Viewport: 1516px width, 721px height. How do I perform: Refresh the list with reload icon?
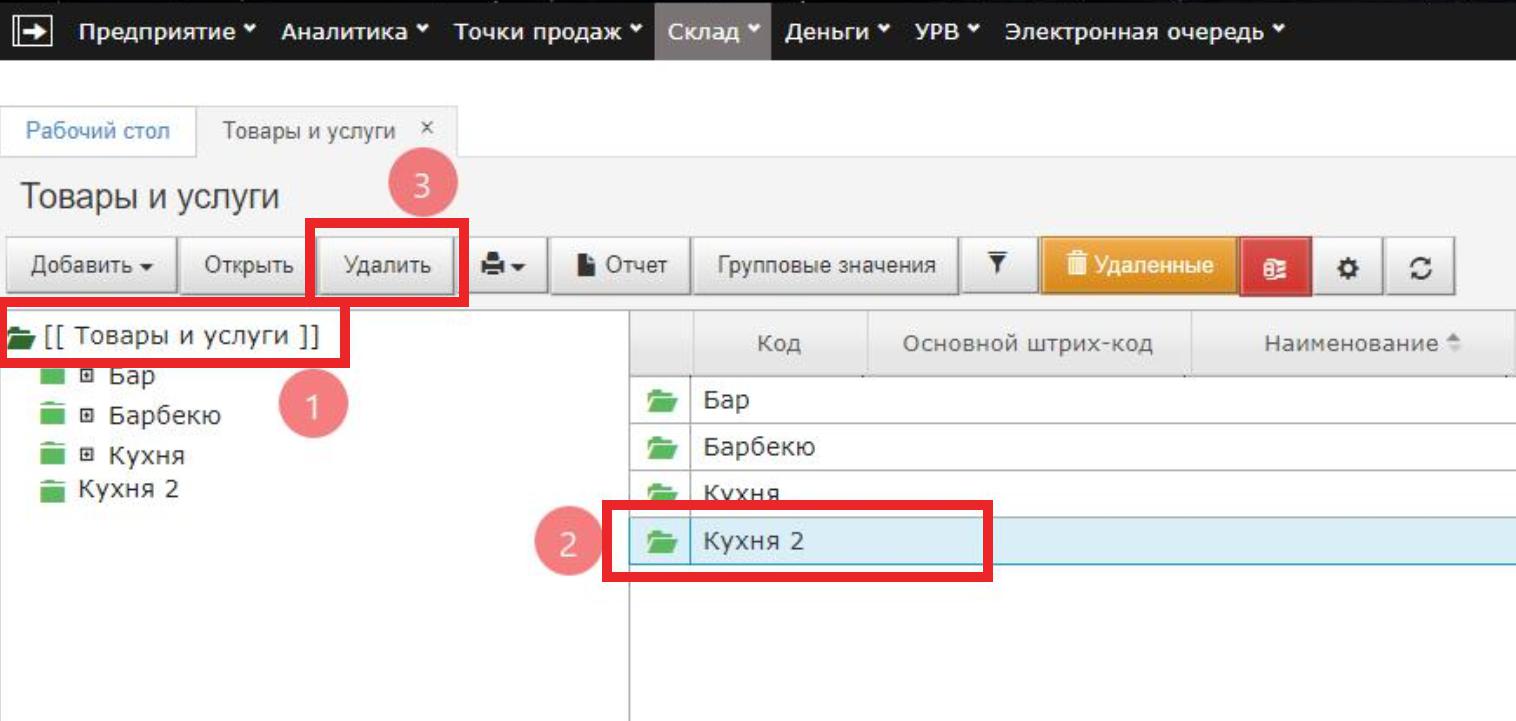click(x=1420, y=267)
